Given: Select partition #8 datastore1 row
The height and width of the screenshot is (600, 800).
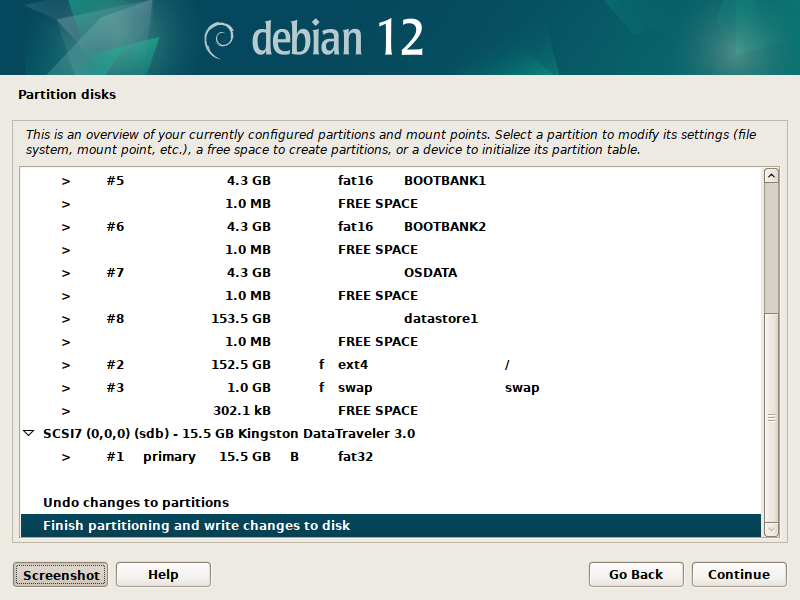Looking at the screenshot, I should [x=391, y=318].
